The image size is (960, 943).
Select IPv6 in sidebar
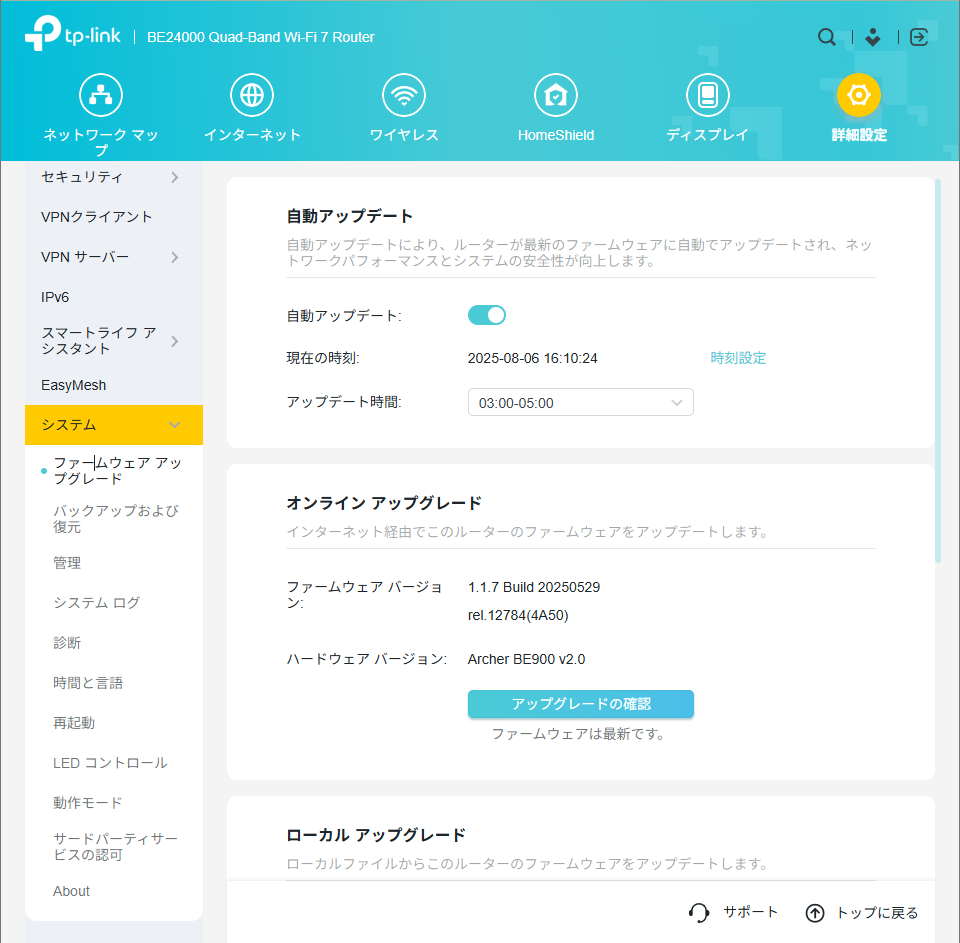[55, 297]
